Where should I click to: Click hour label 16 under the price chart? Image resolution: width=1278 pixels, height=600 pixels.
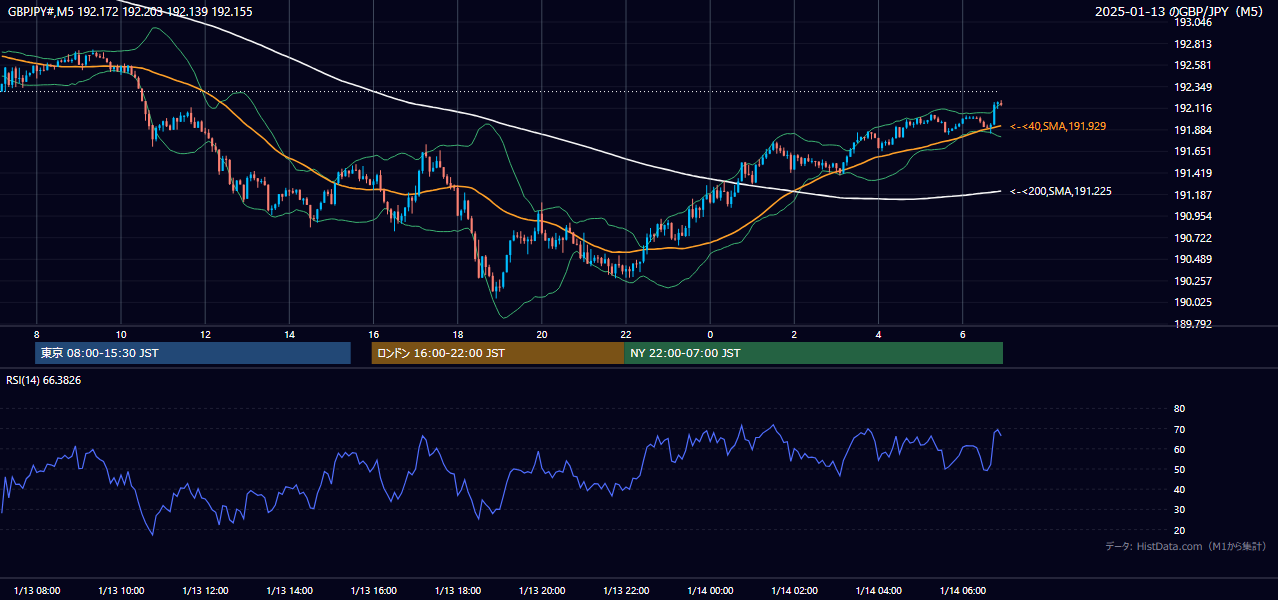coord(373,334)
